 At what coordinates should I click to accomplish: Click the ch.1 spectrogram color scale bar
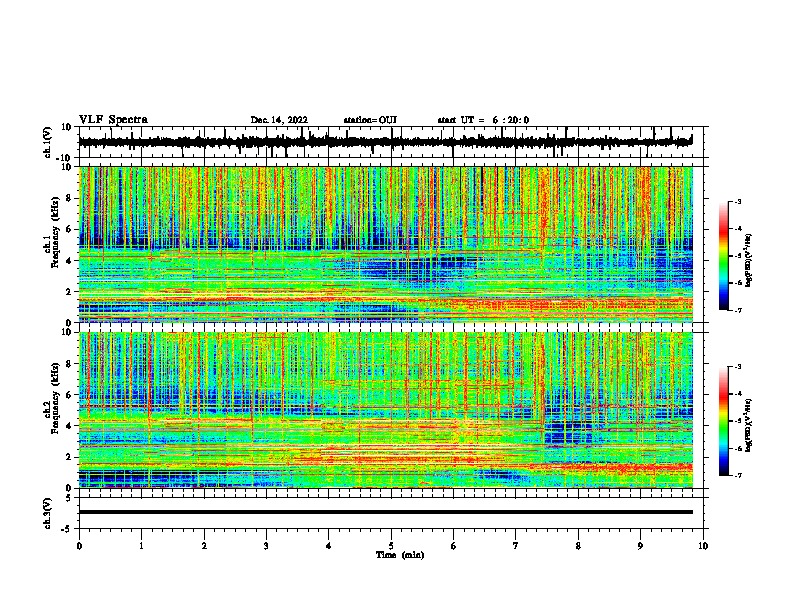click(724, 256)
